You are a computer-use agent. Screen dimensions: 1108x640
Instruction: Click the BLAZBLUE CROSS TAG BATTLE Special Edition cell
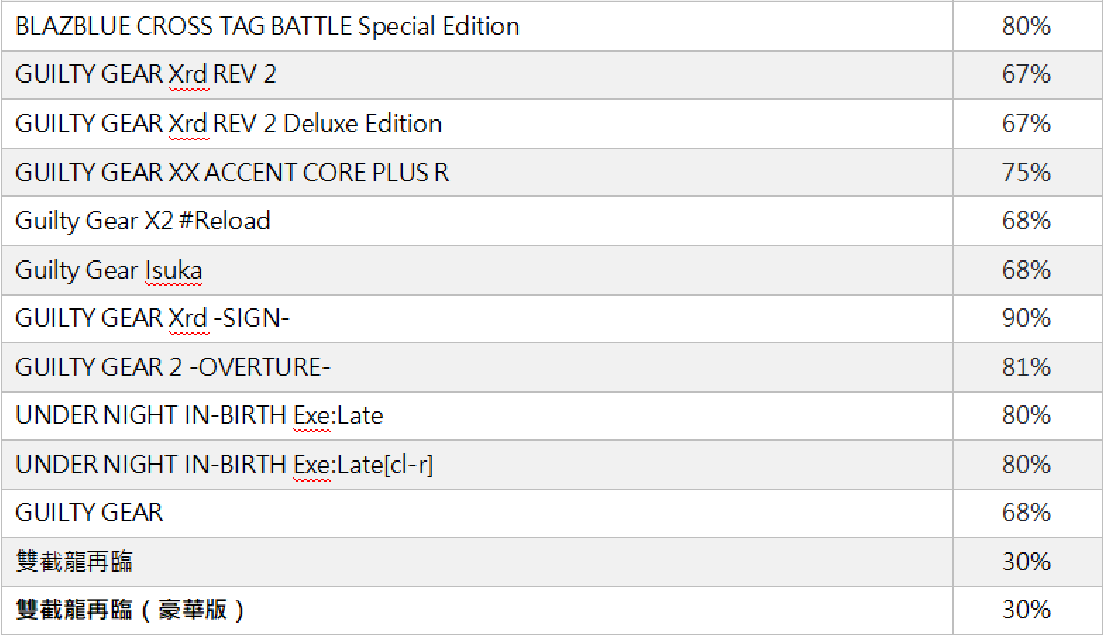[x=267, y=26]
